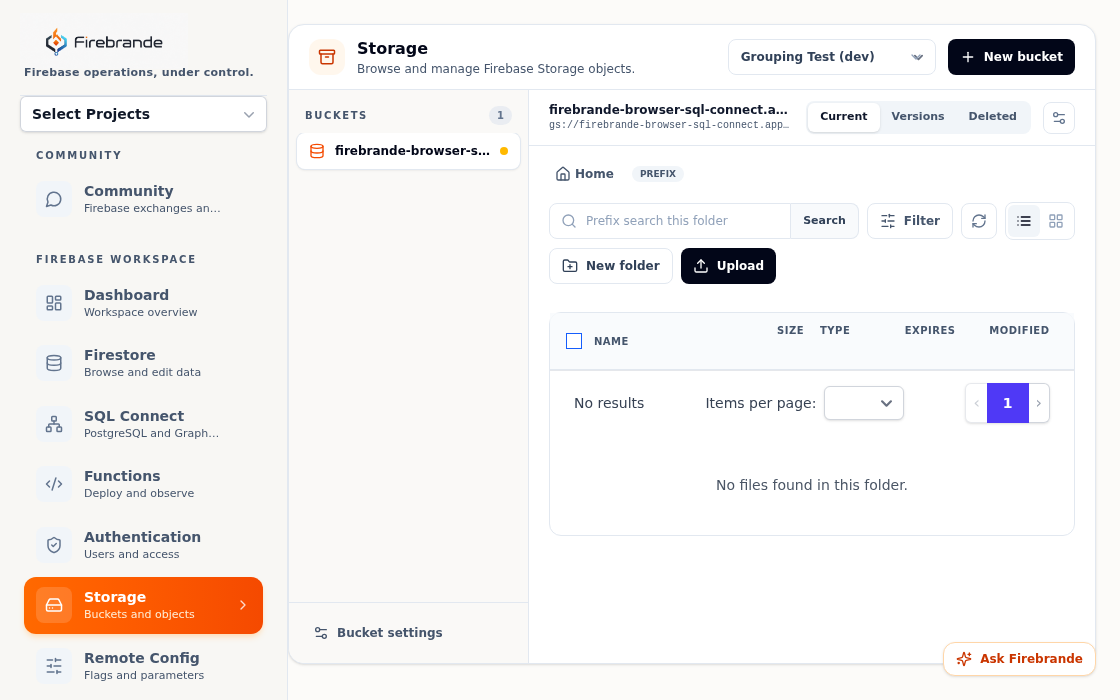Viewport: 1120px width, 700px height.
Task: Expand the Storage sidebar chevron
Action: (243, 605)
